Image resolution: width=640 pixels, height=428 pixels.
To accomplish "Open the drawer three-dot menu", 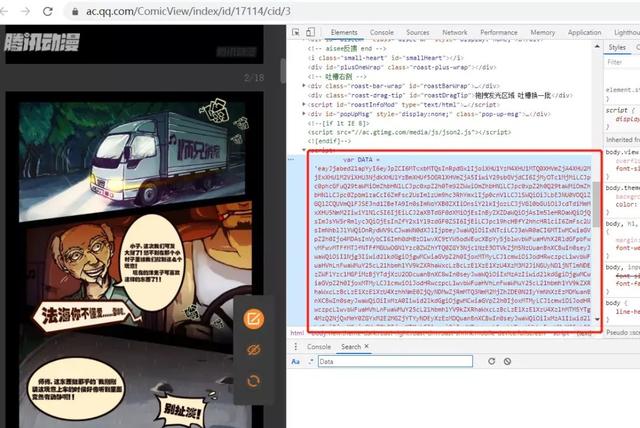I will click(x=296, y=347).
